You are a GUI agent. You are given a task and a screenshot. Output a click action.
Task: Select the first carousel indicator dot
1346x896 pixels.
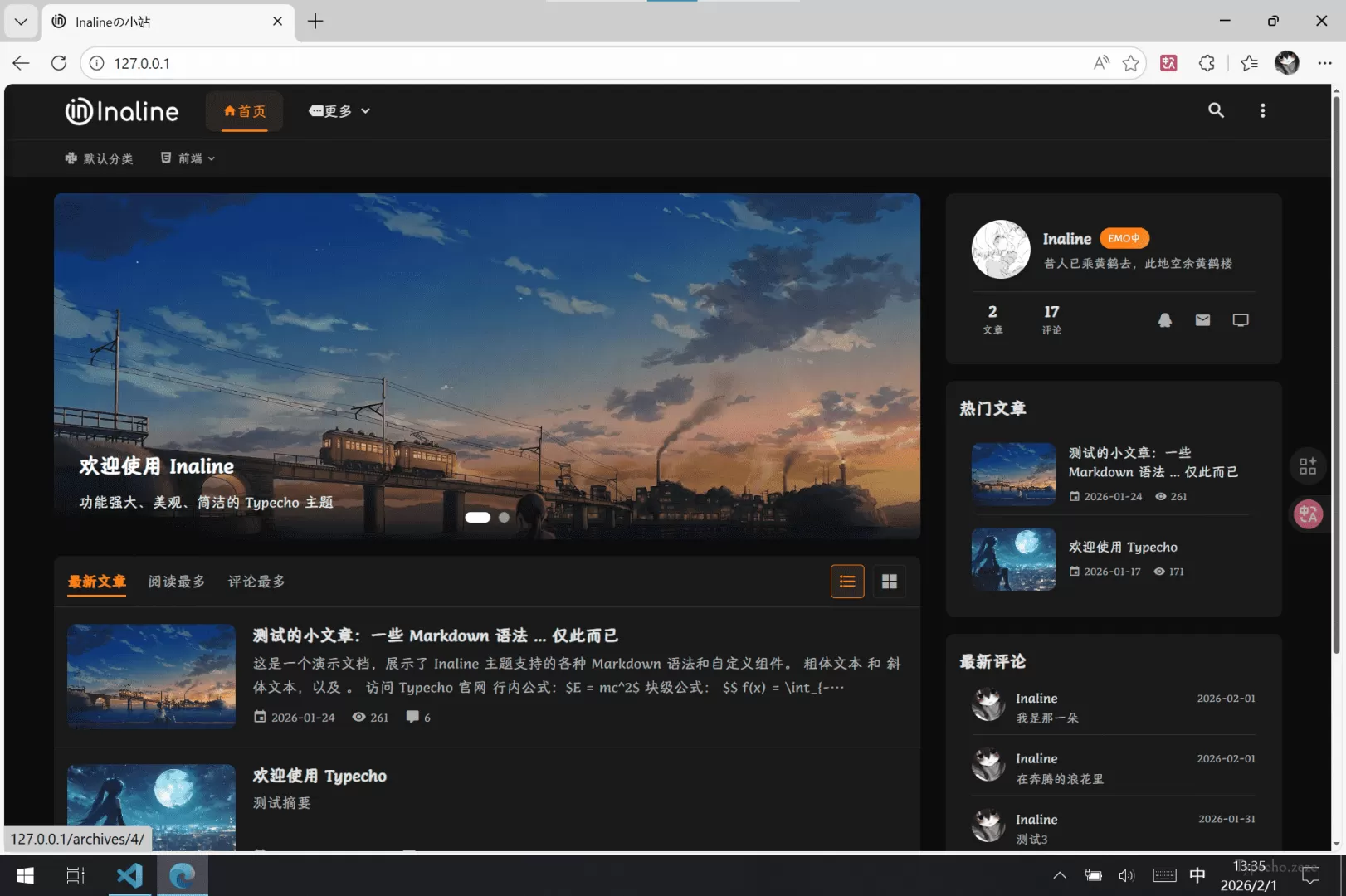[477, 517]
